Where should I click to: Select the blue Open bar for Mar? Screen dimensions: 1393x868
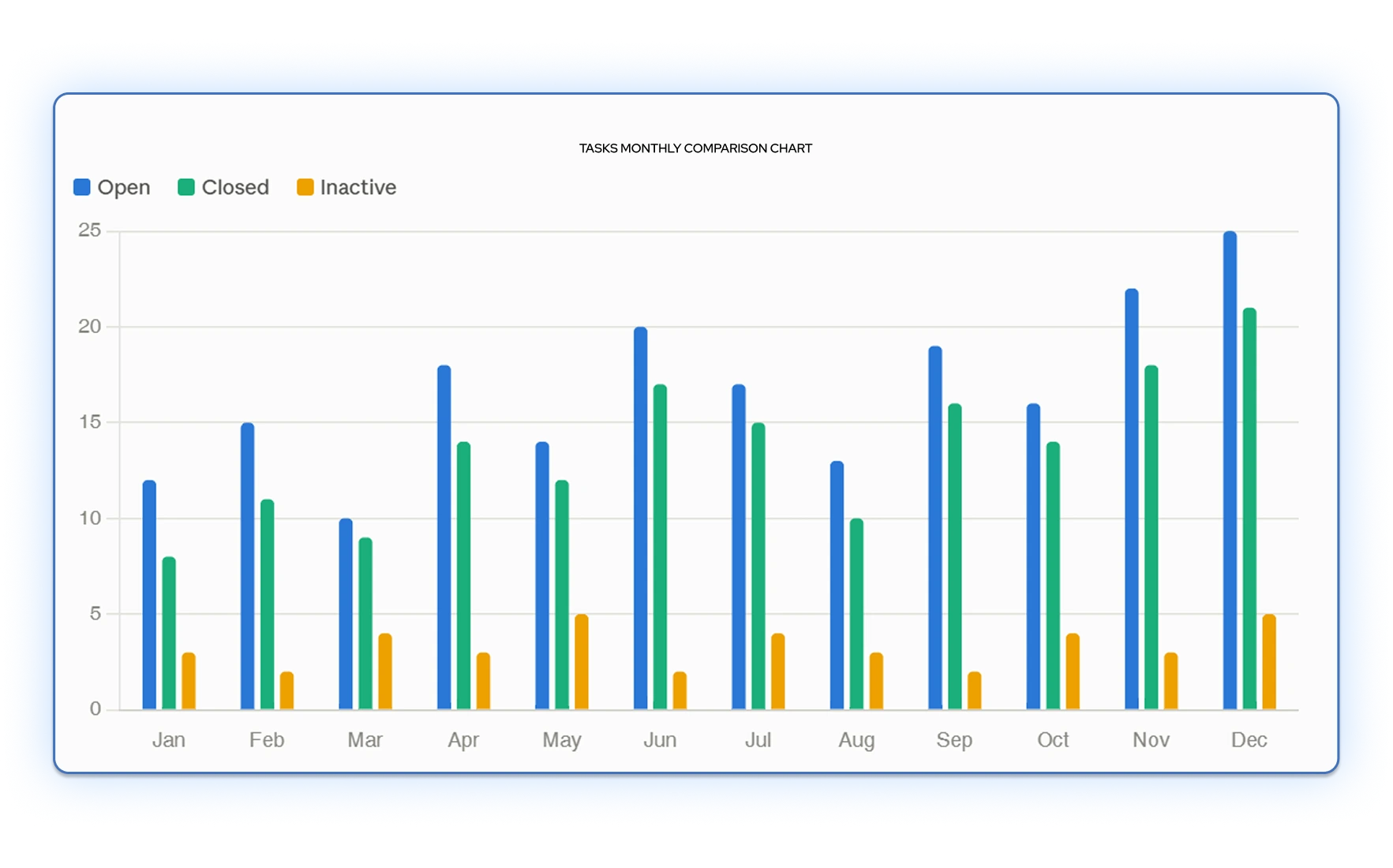pos(346,614)
